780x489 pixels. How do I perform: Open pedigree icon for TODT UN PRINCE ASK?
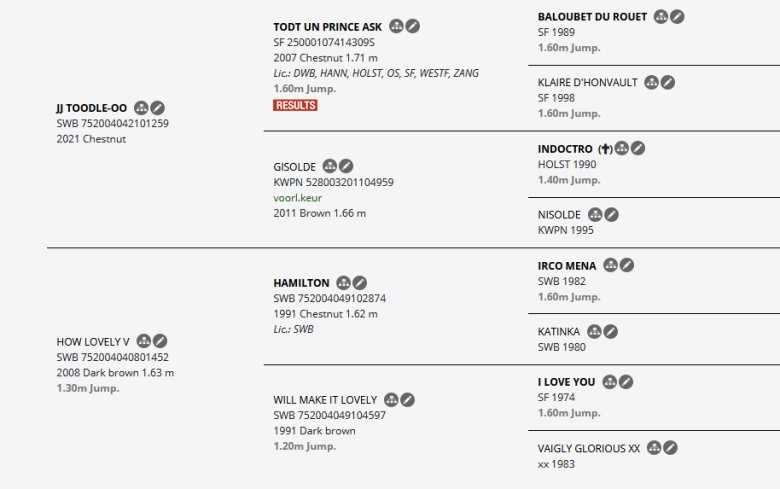[x=396, y=26]
